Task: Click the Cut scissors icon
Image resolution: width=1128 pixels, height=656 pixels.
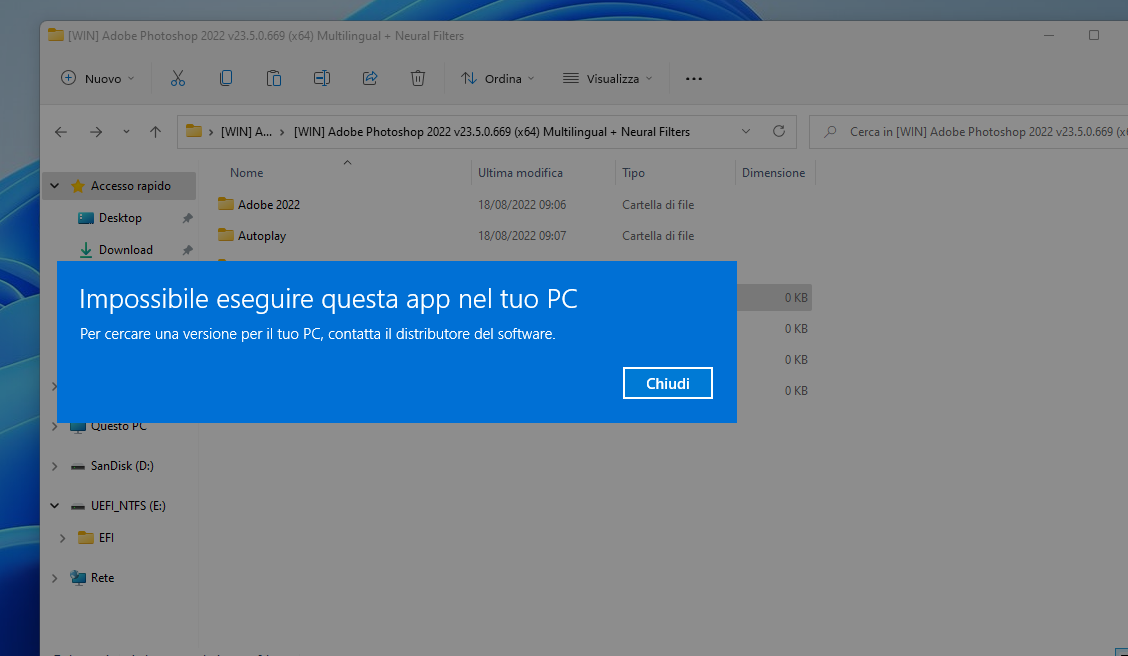Action: [x=178, y=78]
